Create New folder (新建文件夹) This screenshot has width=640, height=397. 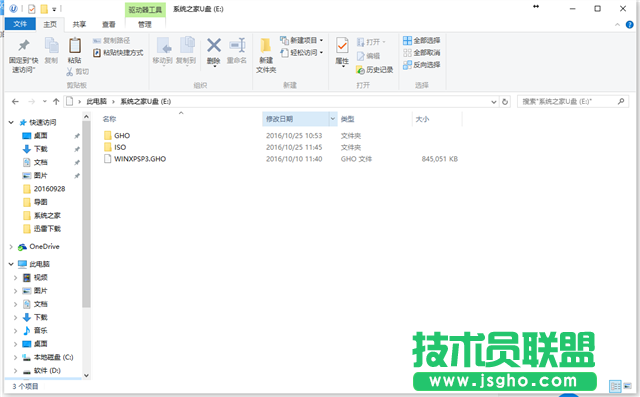pos(266,55)
